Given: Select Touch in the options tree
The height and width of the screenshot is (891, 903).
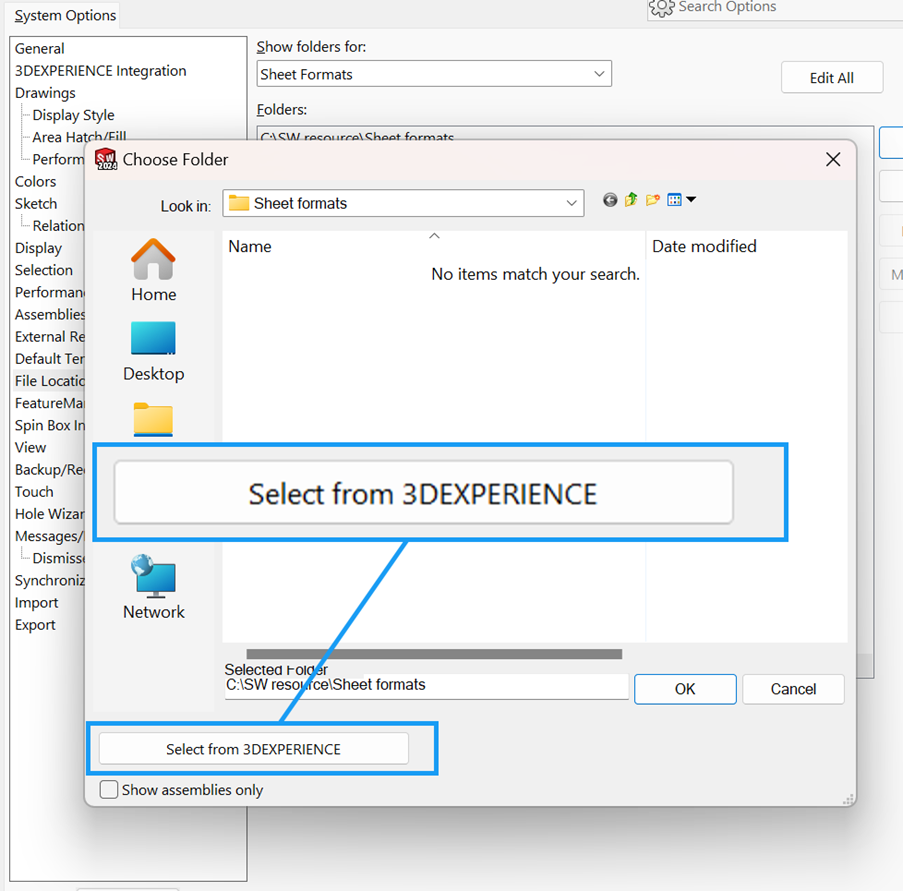Looking at the screenshot, I should [x=34, y=492].
